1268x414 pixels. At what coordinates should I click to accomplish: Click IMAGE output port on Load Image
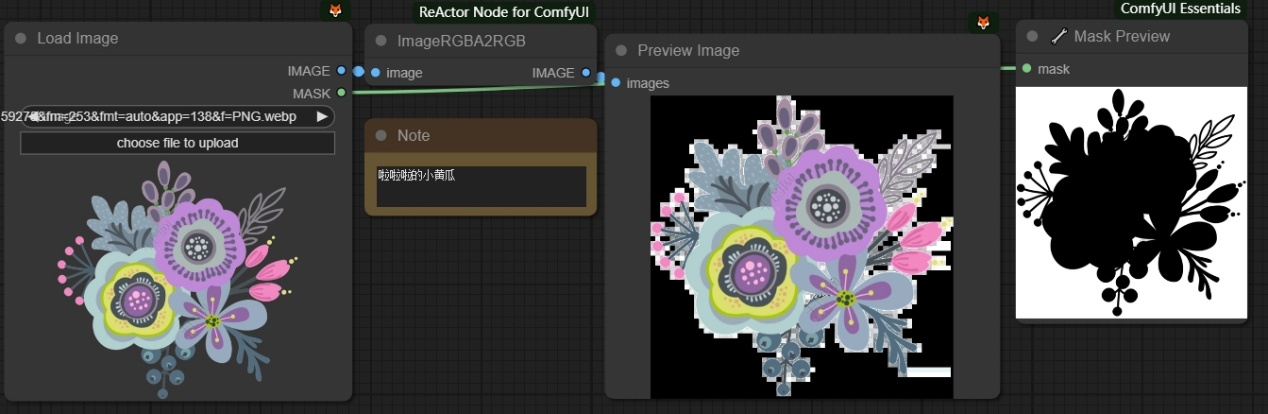click(x=342, y=71)
